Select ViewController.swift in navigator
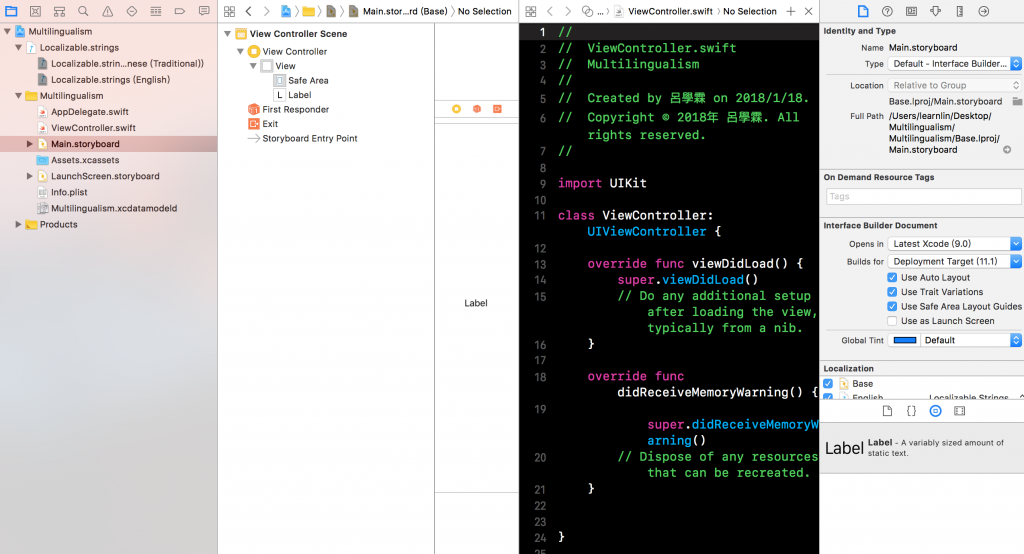1024x554 pixels. [x=93, y=128]
